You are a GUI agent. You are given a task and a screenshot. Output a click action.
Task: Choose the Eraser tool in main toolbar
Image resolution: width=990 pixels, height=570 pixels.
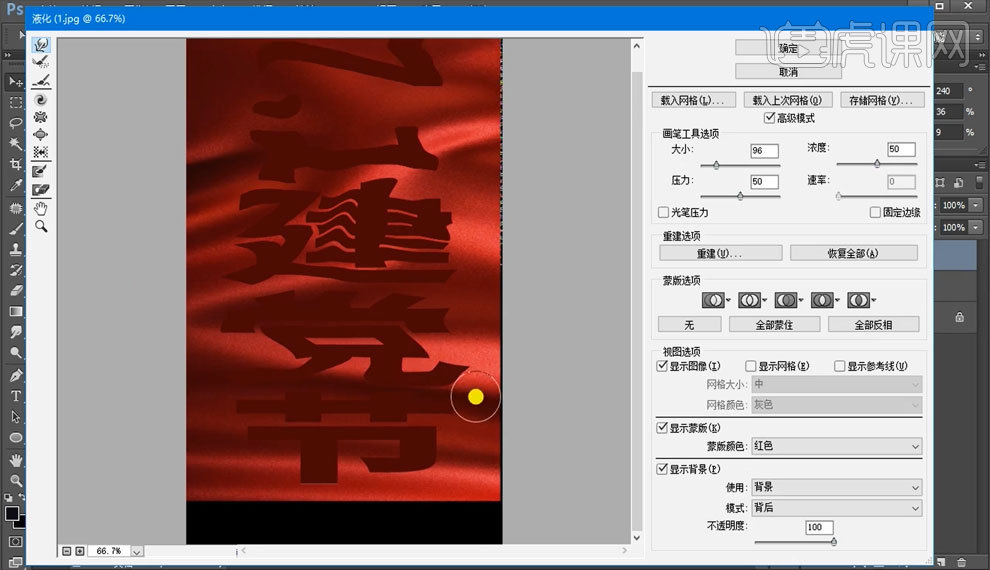pos(15,290)
